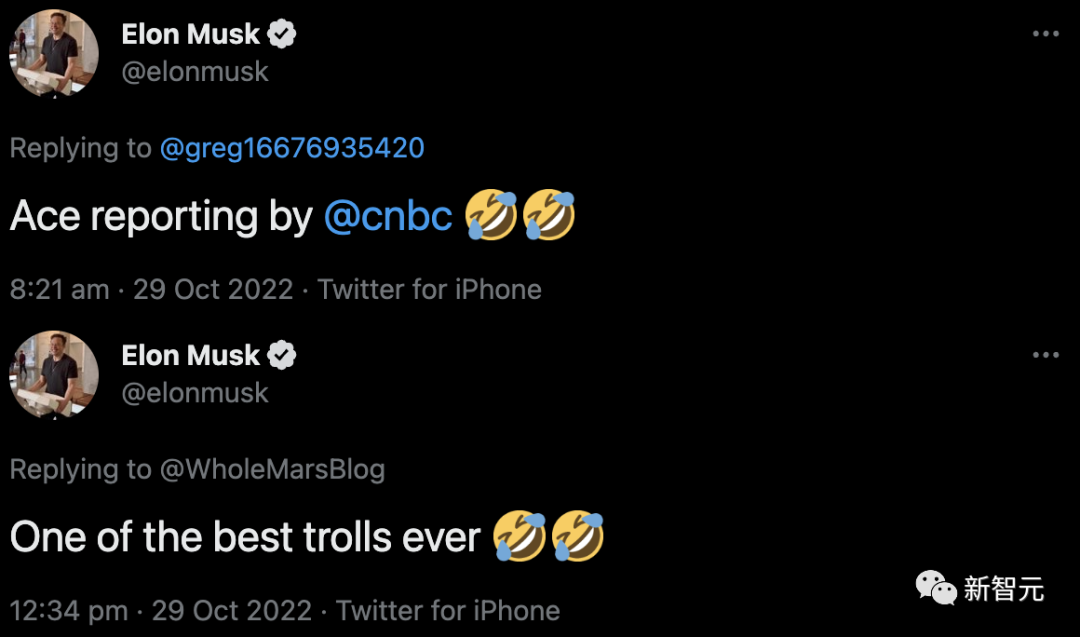Open the more options menu on the CNBC tweet
This screenshot has width=1080, height=637.
click(1045, 34)
